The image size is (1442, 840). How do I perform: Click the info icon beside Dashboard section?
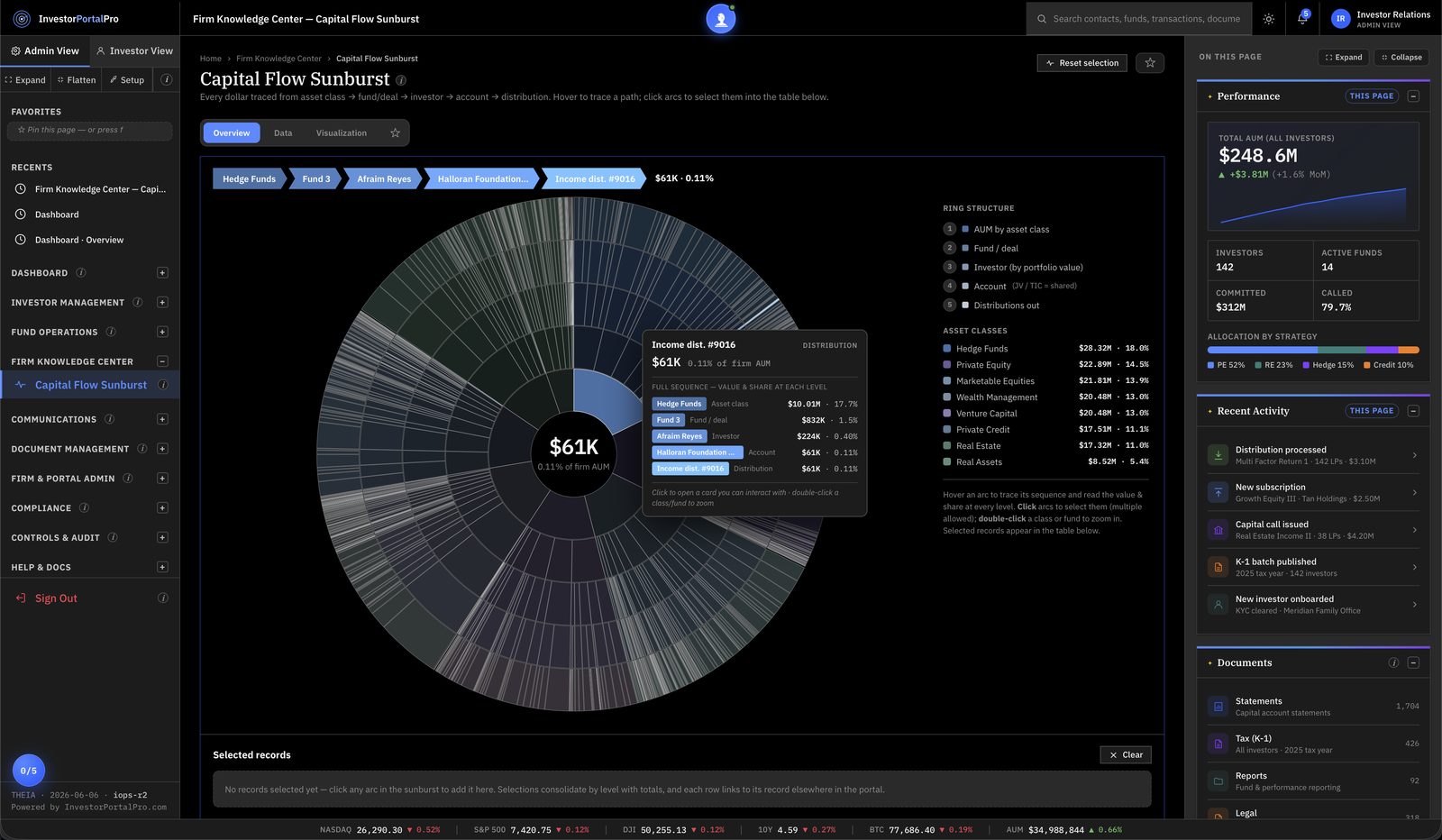tap(81, 272)
